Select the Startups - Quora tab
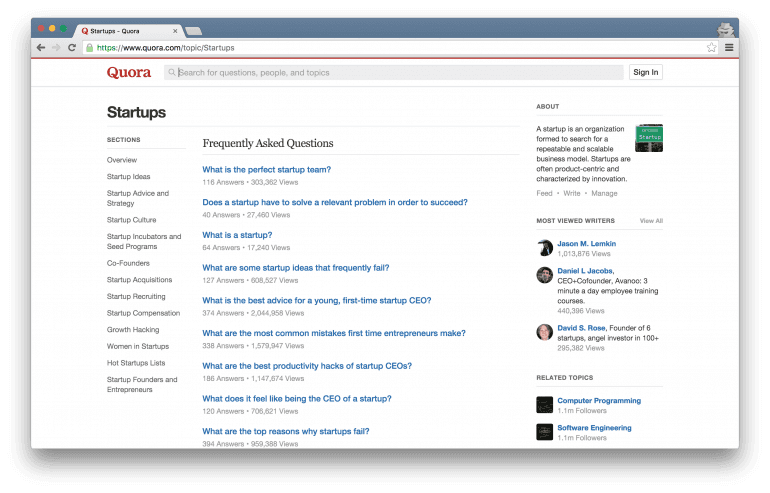 (129, 31)
